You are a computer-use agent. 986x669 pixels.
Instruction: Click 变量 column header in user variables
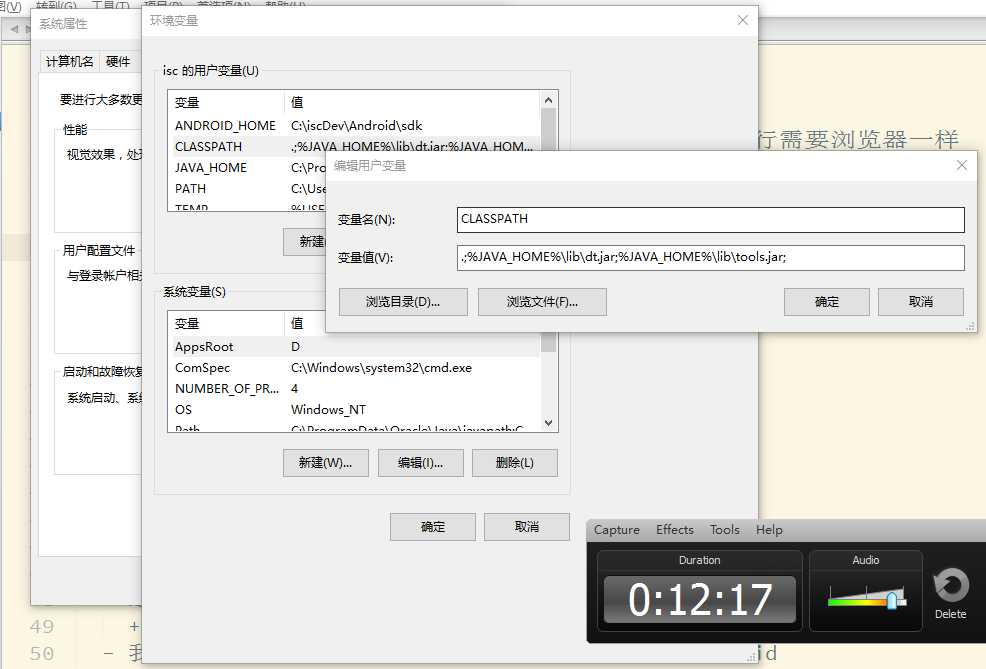pyautogui.click(x=226, y=102)
